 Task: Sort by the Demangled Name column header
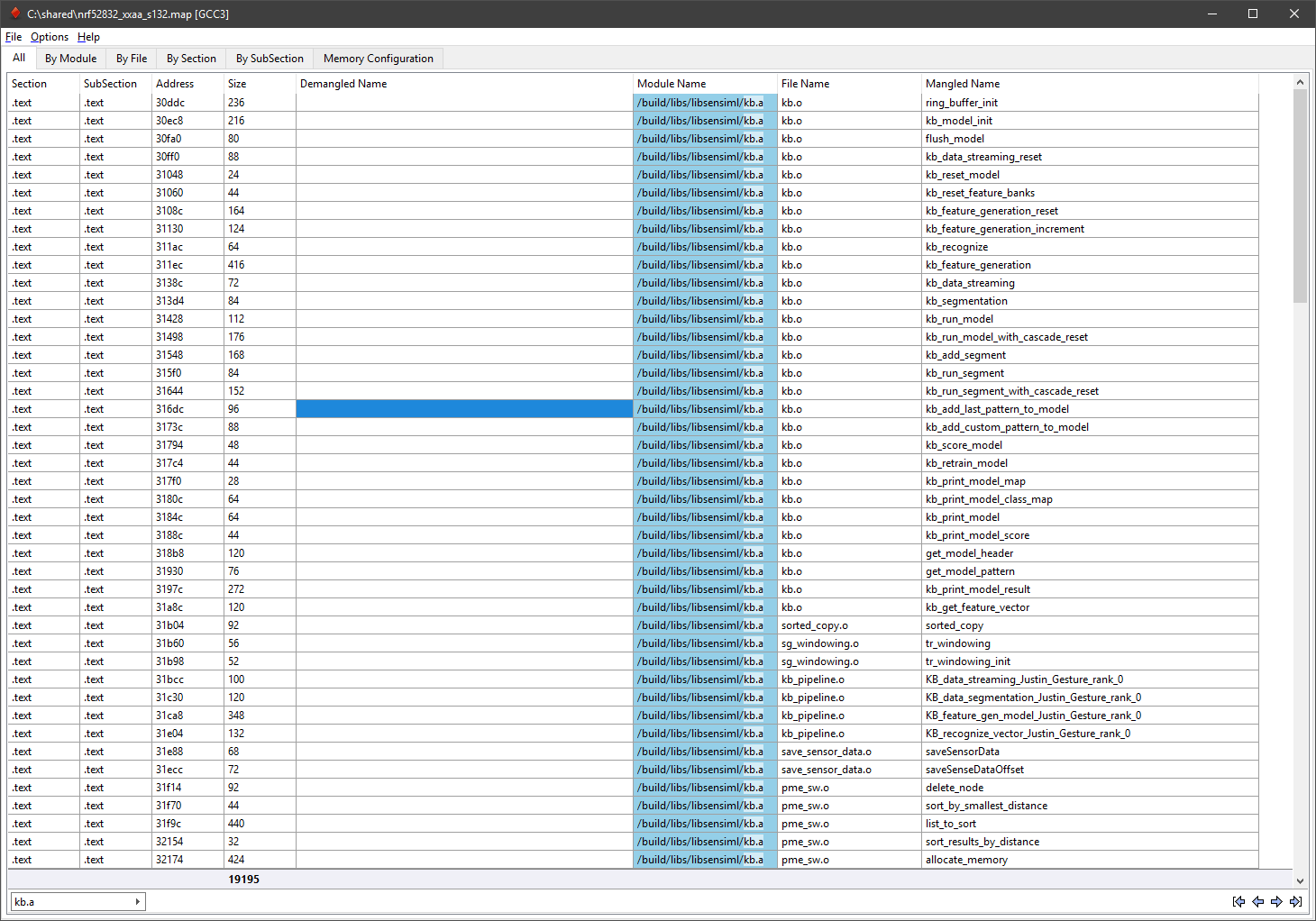(x=464, y=84)
